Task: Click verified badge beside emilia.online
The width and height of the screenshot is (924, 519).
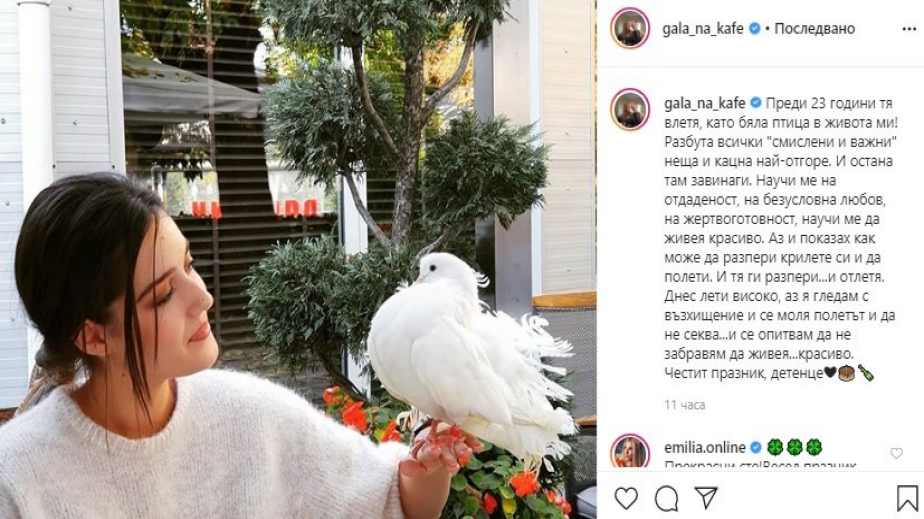Action: [x=756, y=447]
